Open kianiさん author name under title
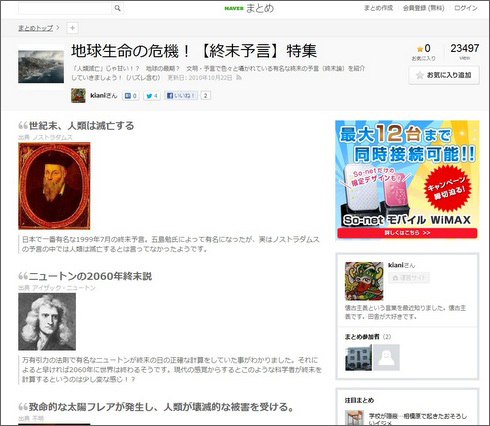This screenshot has width=490, height=426. pos(104,96)
